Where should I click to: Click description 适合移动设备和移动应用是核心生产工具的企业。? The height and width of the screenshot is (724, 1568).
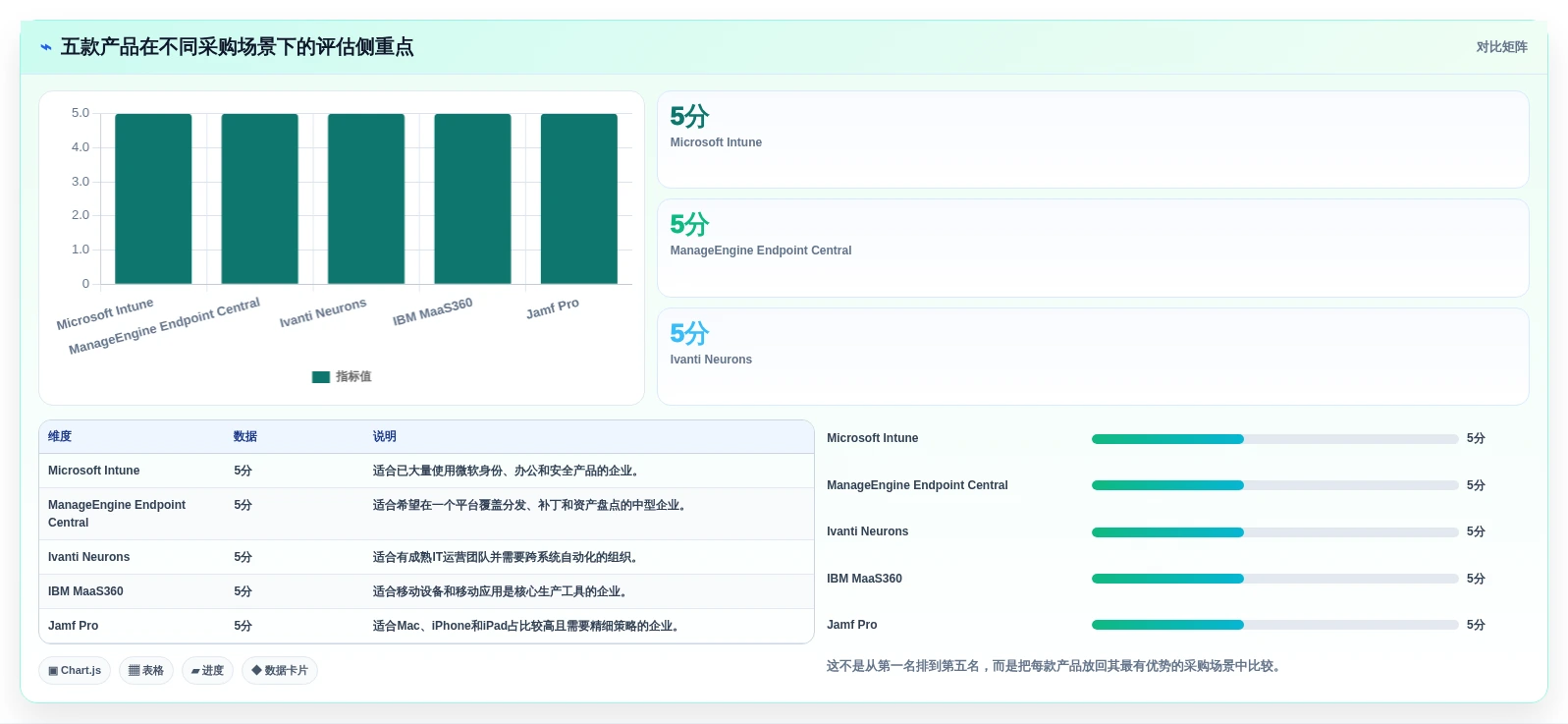(x=502, y=592)
